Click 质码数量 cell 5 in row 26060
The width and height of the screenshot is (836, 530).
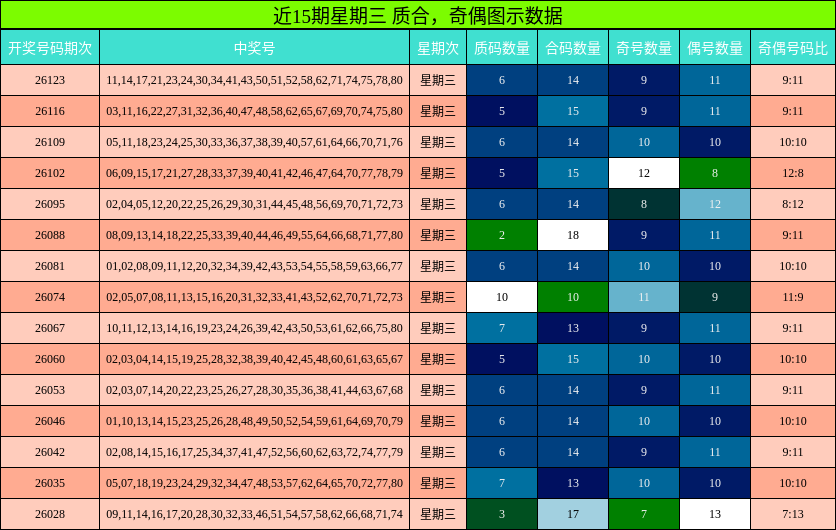[x=502, y=358]
